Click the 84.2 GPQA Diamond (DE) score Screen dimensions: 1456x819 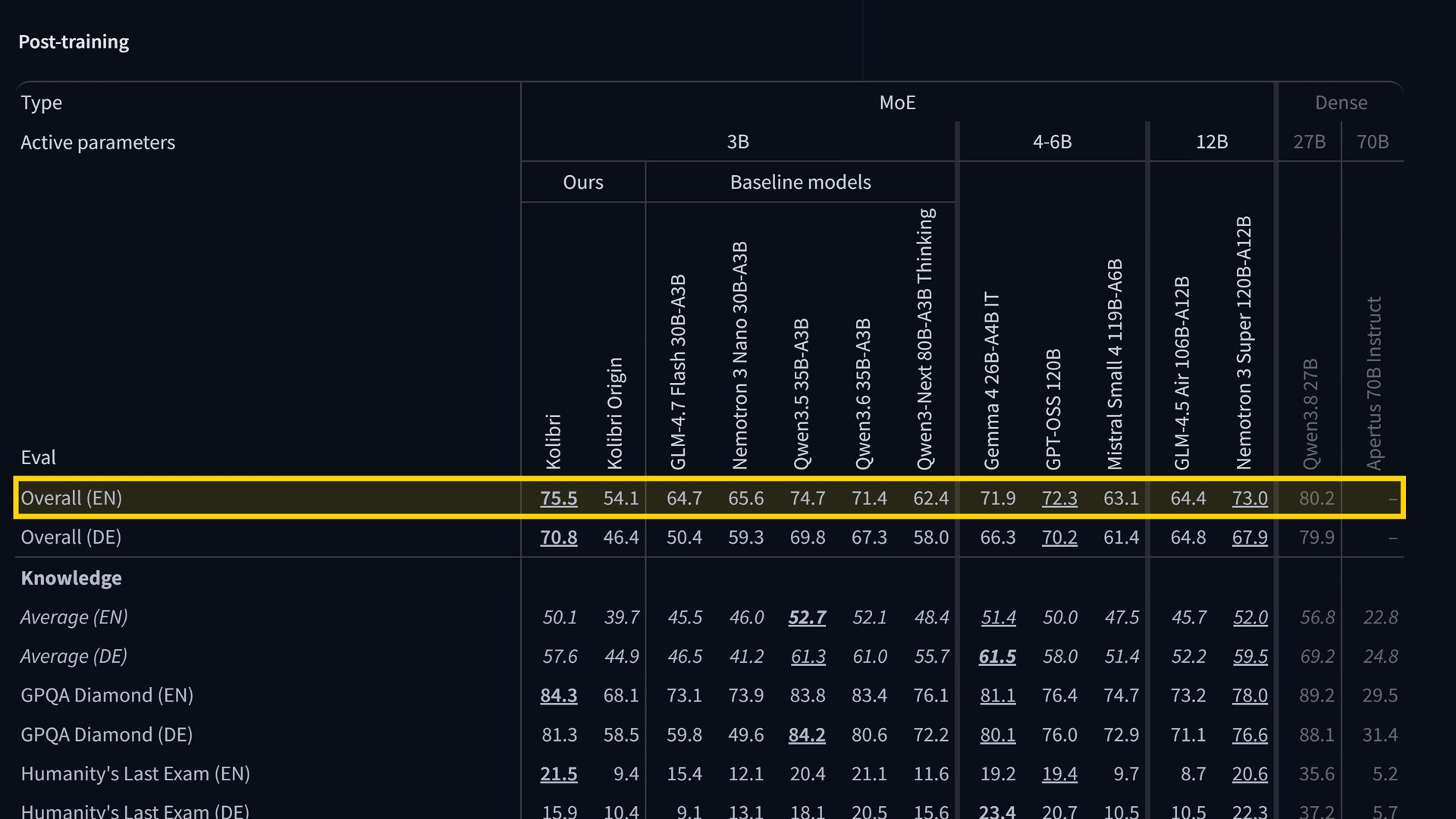tap(807, 735)
